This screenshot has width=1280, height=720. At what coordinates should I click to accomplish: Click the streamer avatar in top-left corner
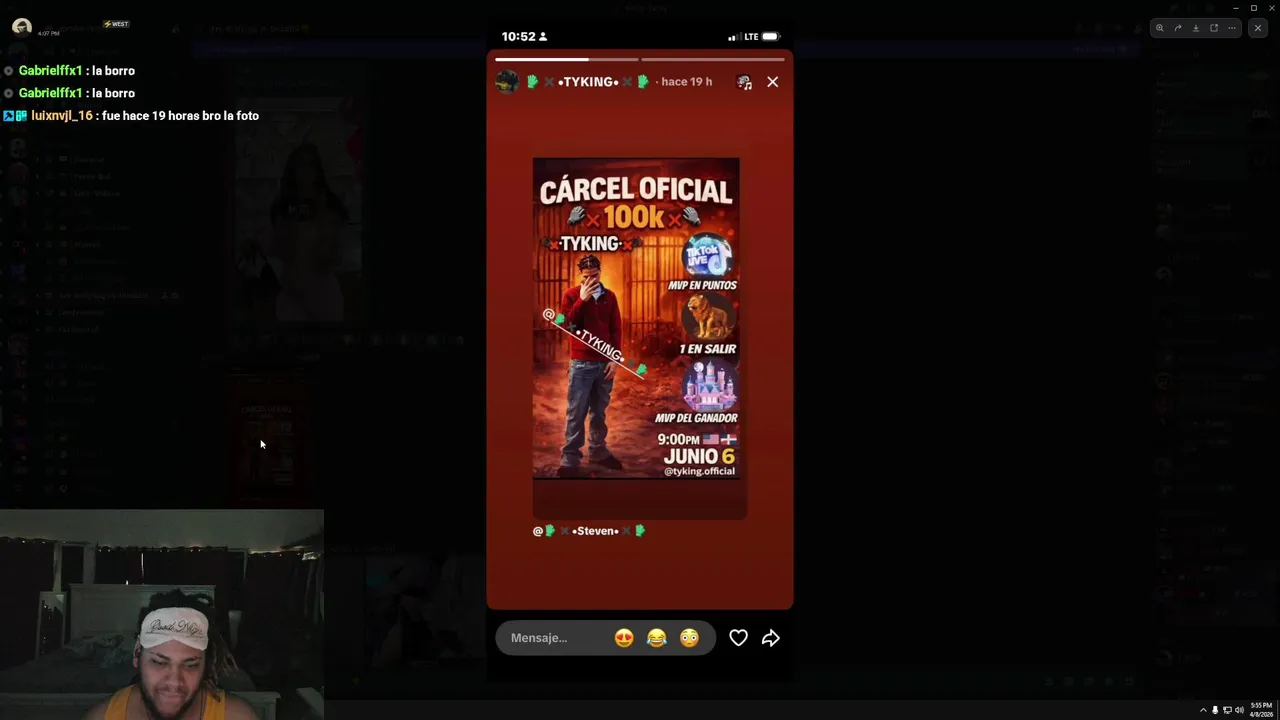click(x=22, y=27)
